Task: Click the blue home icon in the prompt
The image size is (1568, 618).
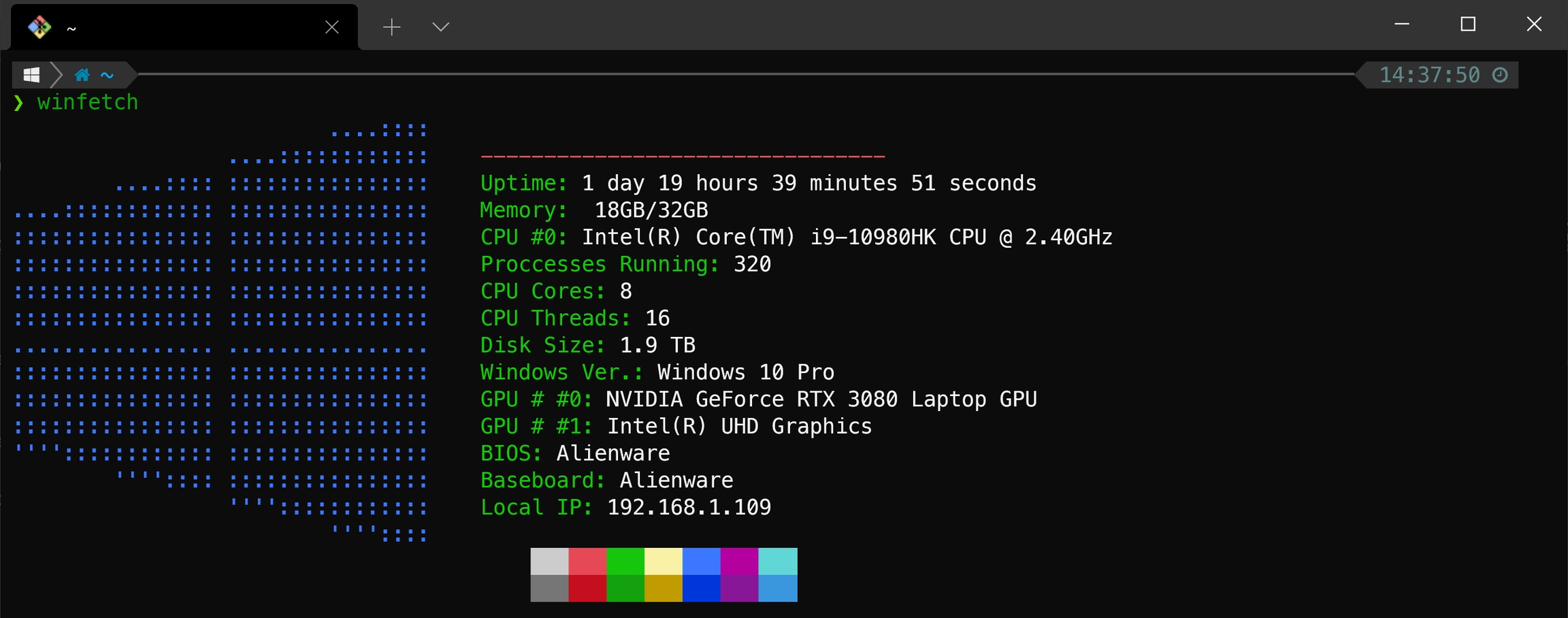Action: click(82, 75)
